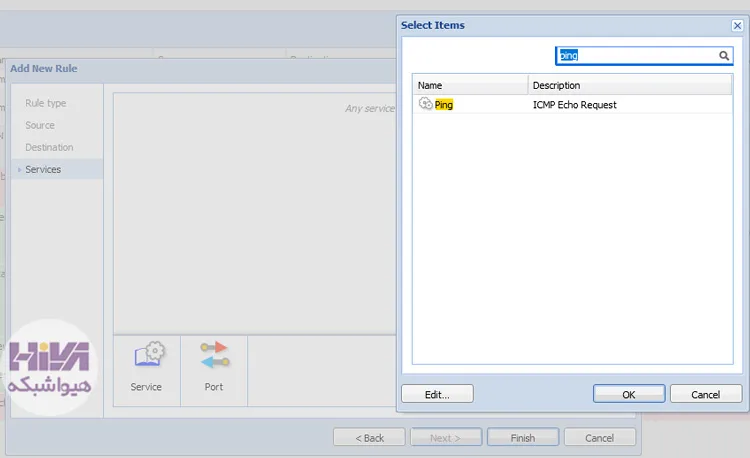Click the 'ICMP Echo Request' description cell
Image resolution: width=750 pixels, height=458 pixels.
tap(574, 105)
